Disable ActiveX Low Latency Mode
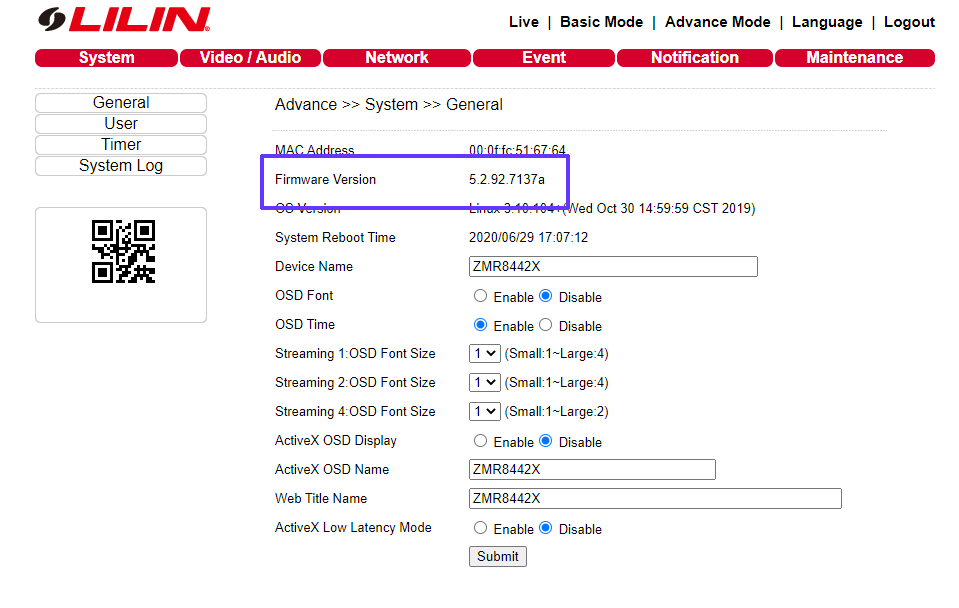 (546, 528)
